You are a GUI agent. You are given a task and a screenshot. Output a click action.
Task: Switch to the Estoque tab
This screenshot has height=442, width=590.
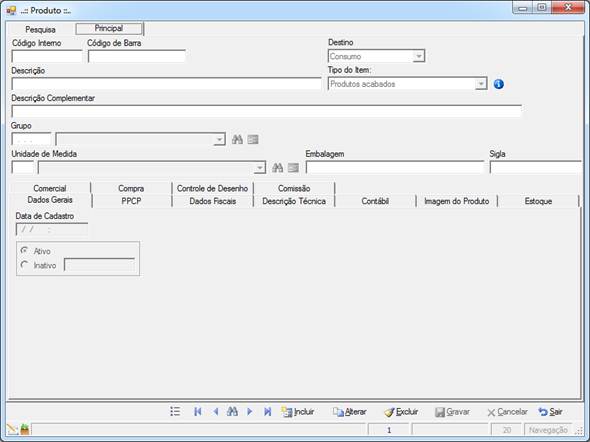point(538,201)
